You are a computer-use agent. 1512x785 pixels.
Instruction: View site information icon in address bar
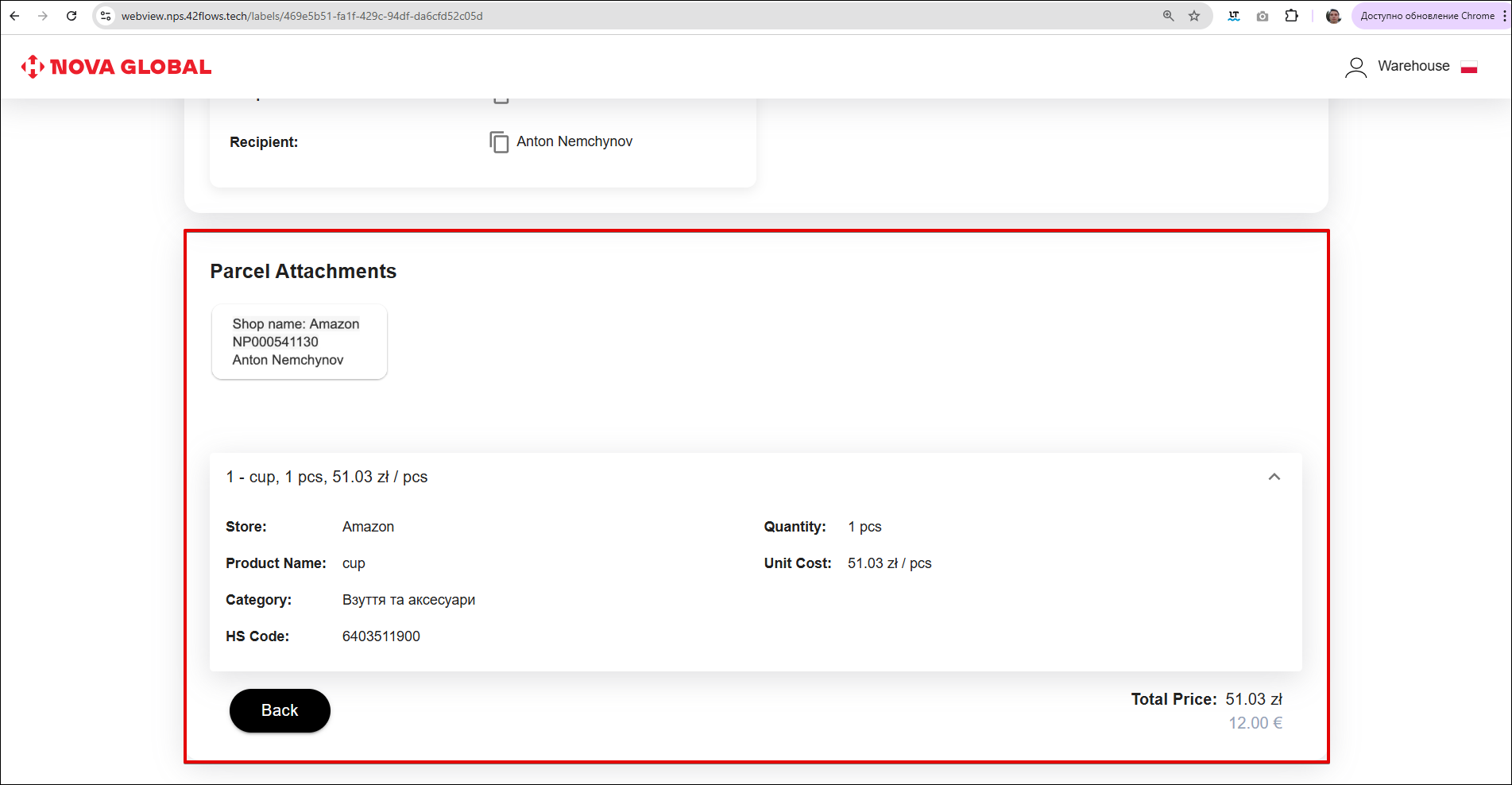106,16
